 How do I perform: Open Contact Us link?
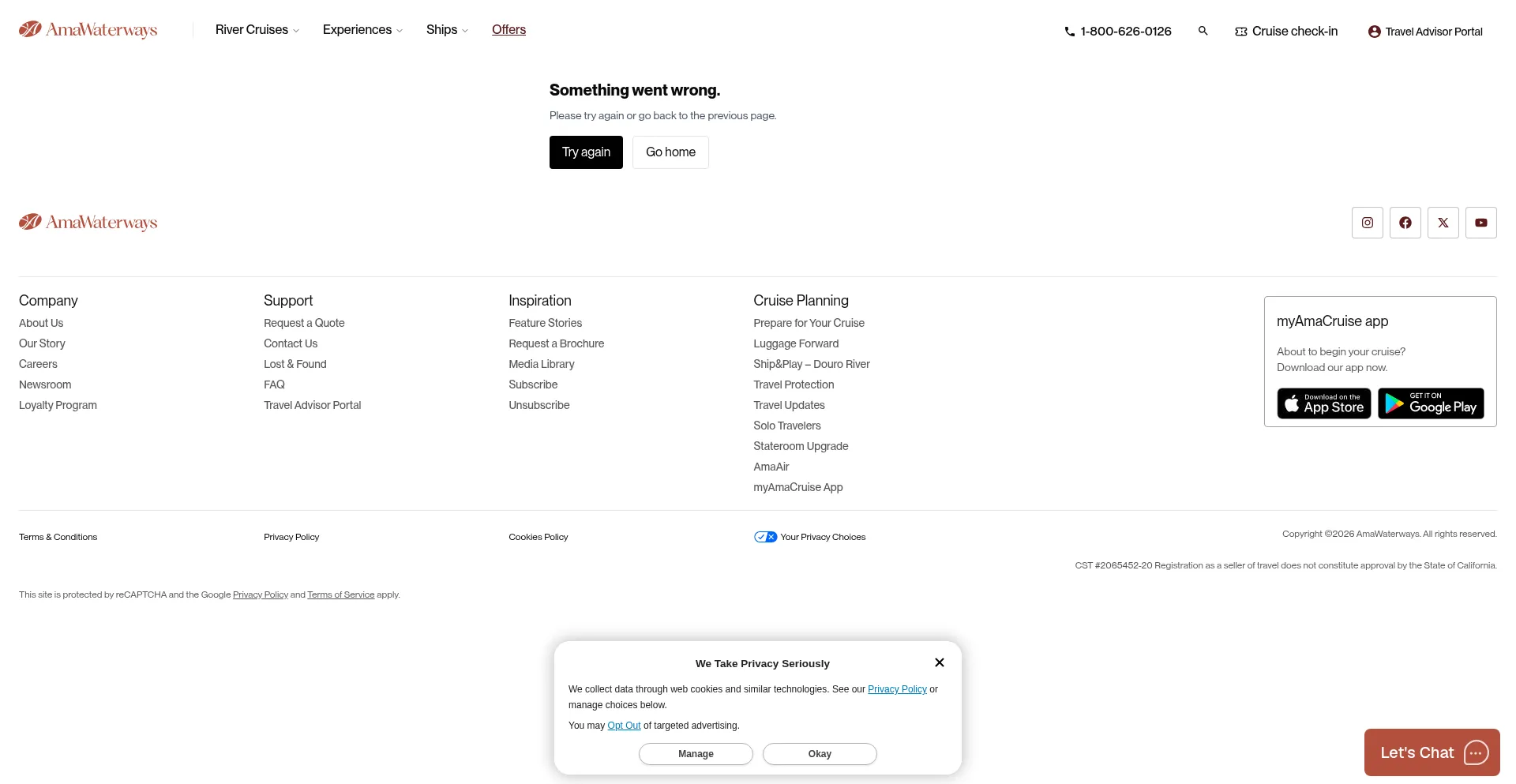(x=291, y=343)
